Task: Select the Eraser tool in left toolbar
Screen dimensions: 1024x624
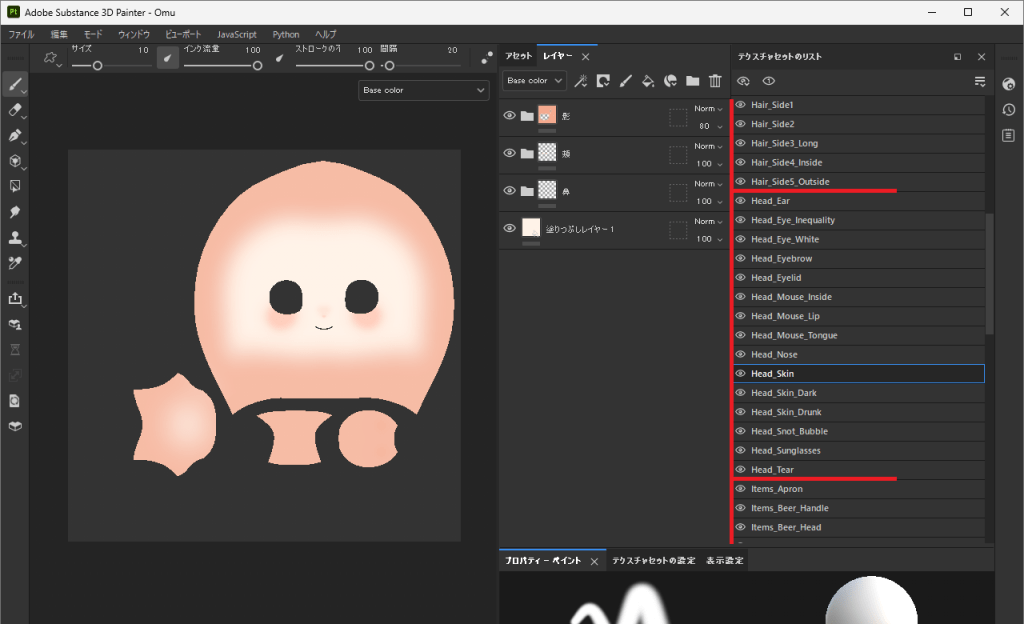Action: pos(15,110)
